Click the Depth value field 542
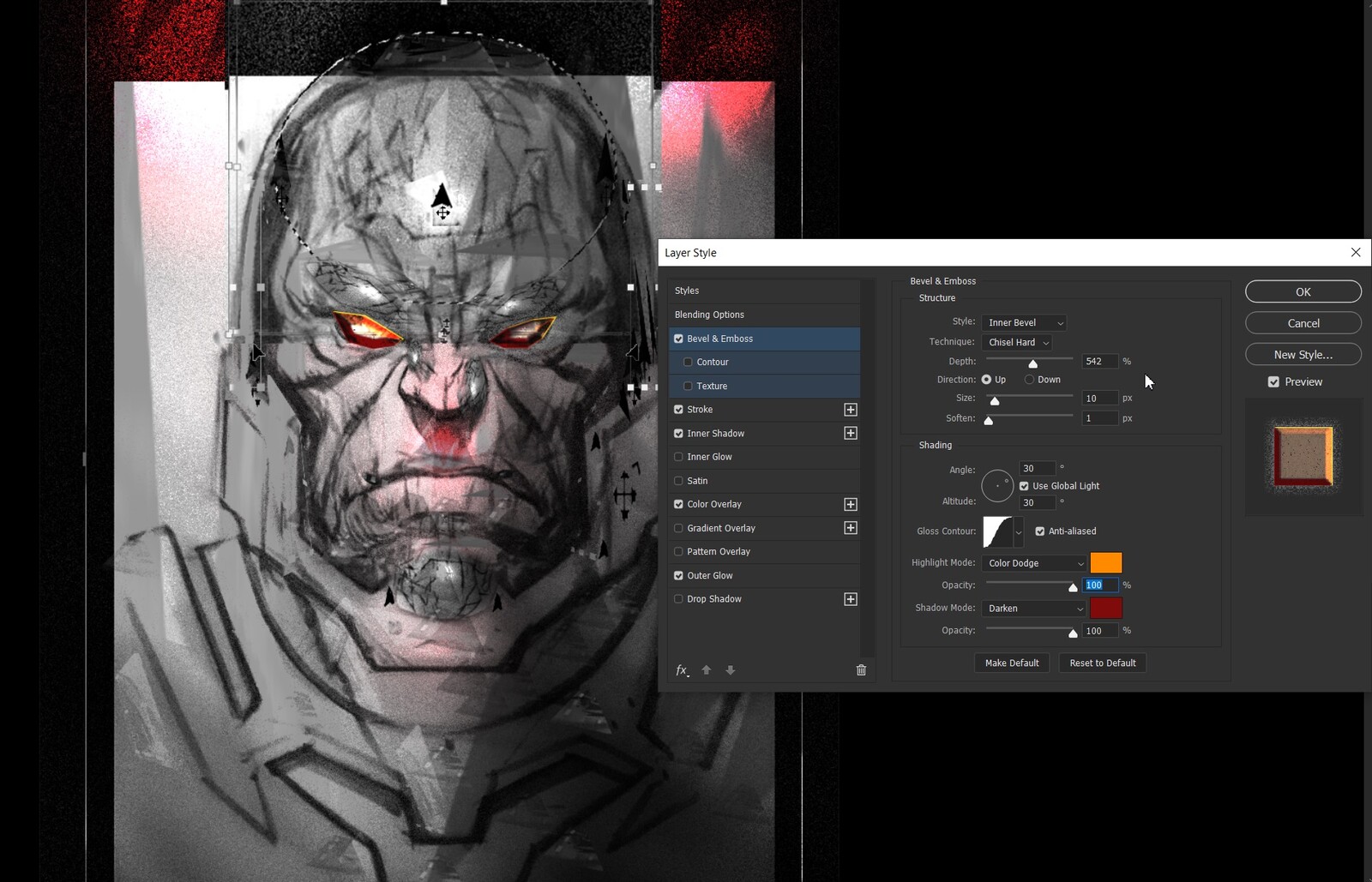The height and width of the screenshot is (882, 1372). (1100, 362)
